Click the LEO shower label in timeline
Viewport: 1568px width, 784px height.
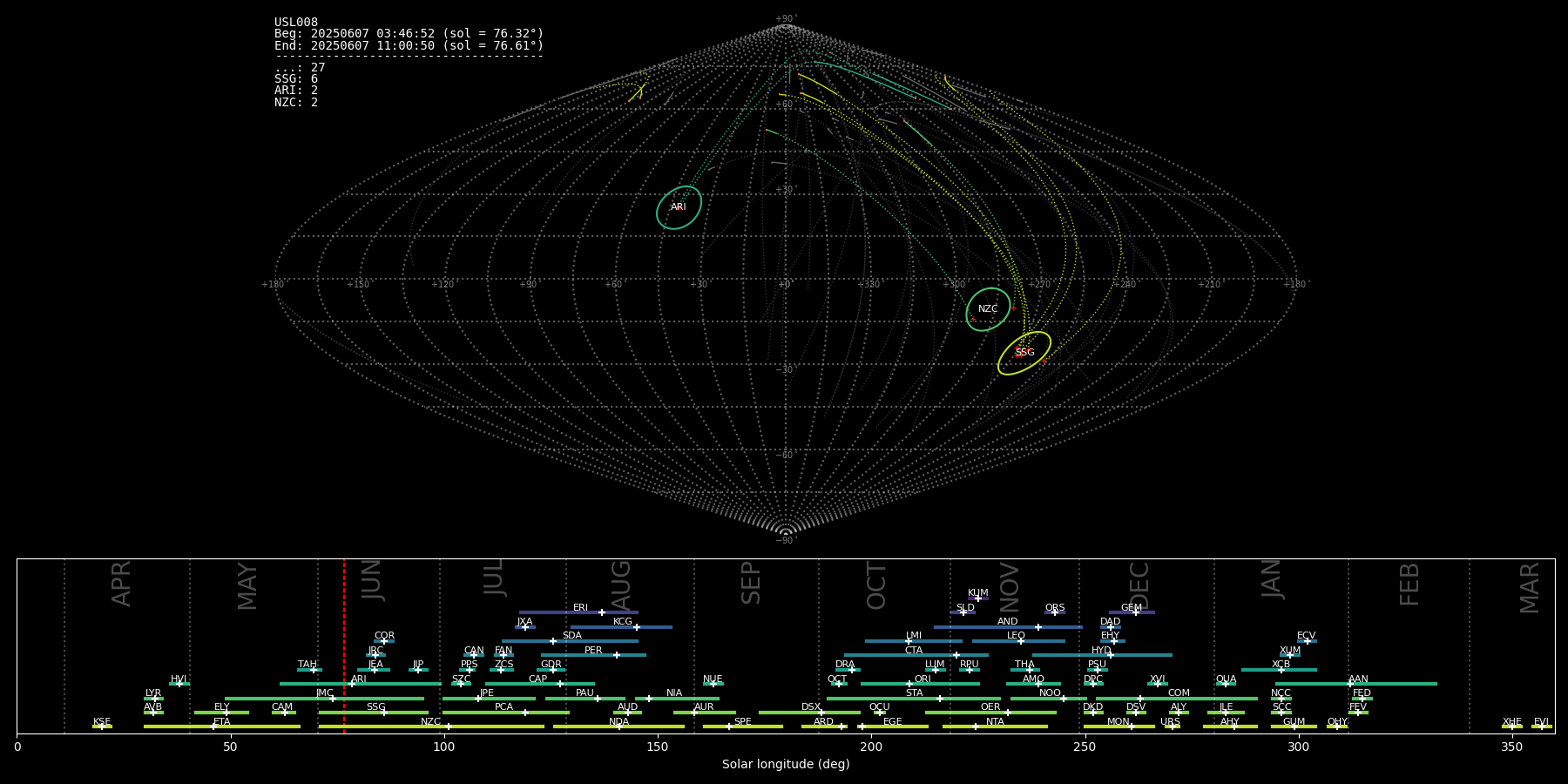1016,636
